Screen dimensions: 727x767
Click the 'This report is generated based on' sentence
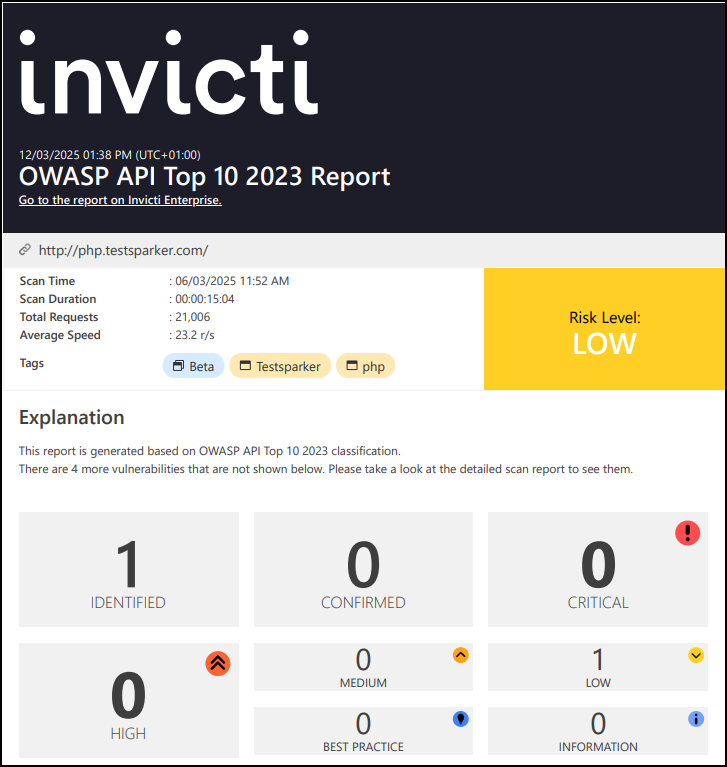tap(209, 451)
